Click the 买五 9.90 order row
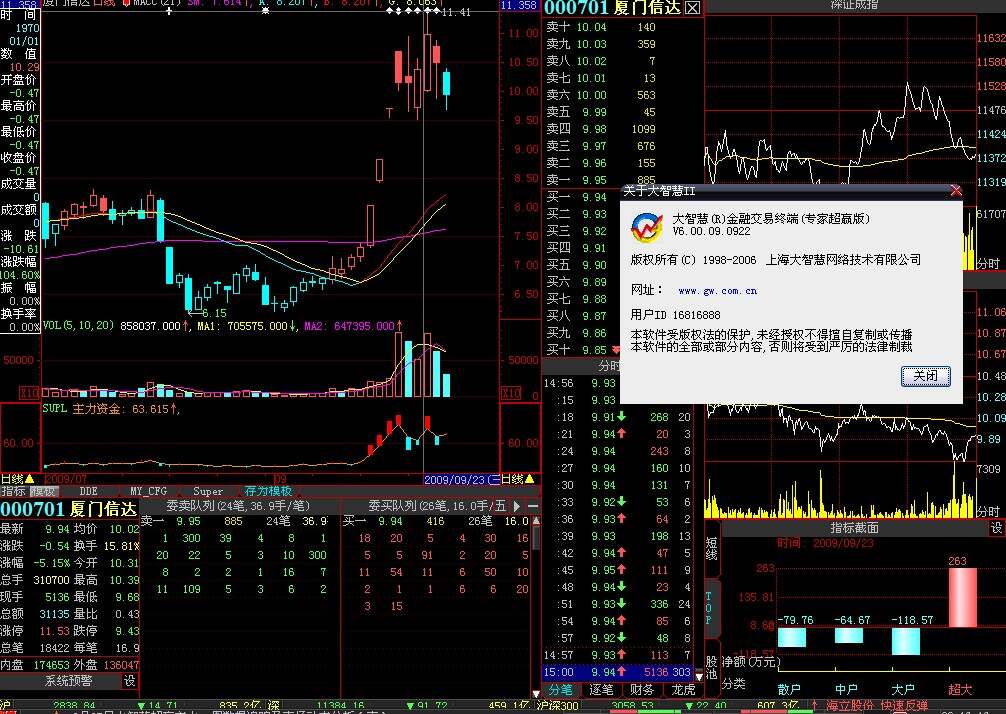This screenshot has height=714, width=1006. (x=582, y=265)
